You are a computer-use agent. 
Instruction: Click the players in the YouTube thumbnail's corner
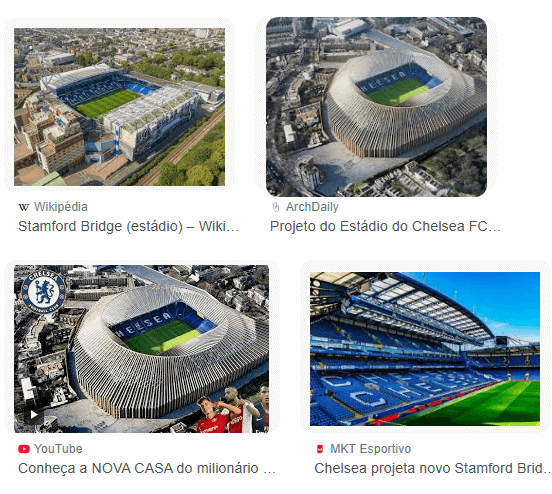pos(233,410)
